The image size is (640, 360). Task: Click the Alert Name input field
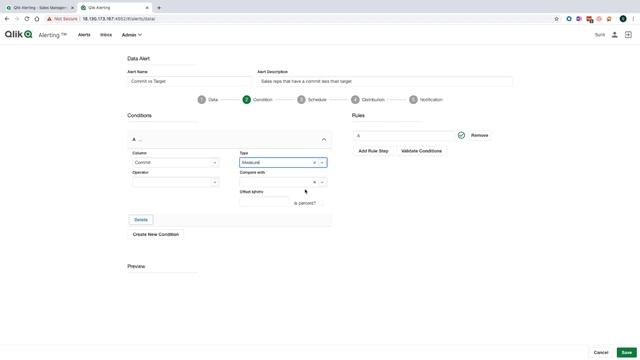[189, 81]
